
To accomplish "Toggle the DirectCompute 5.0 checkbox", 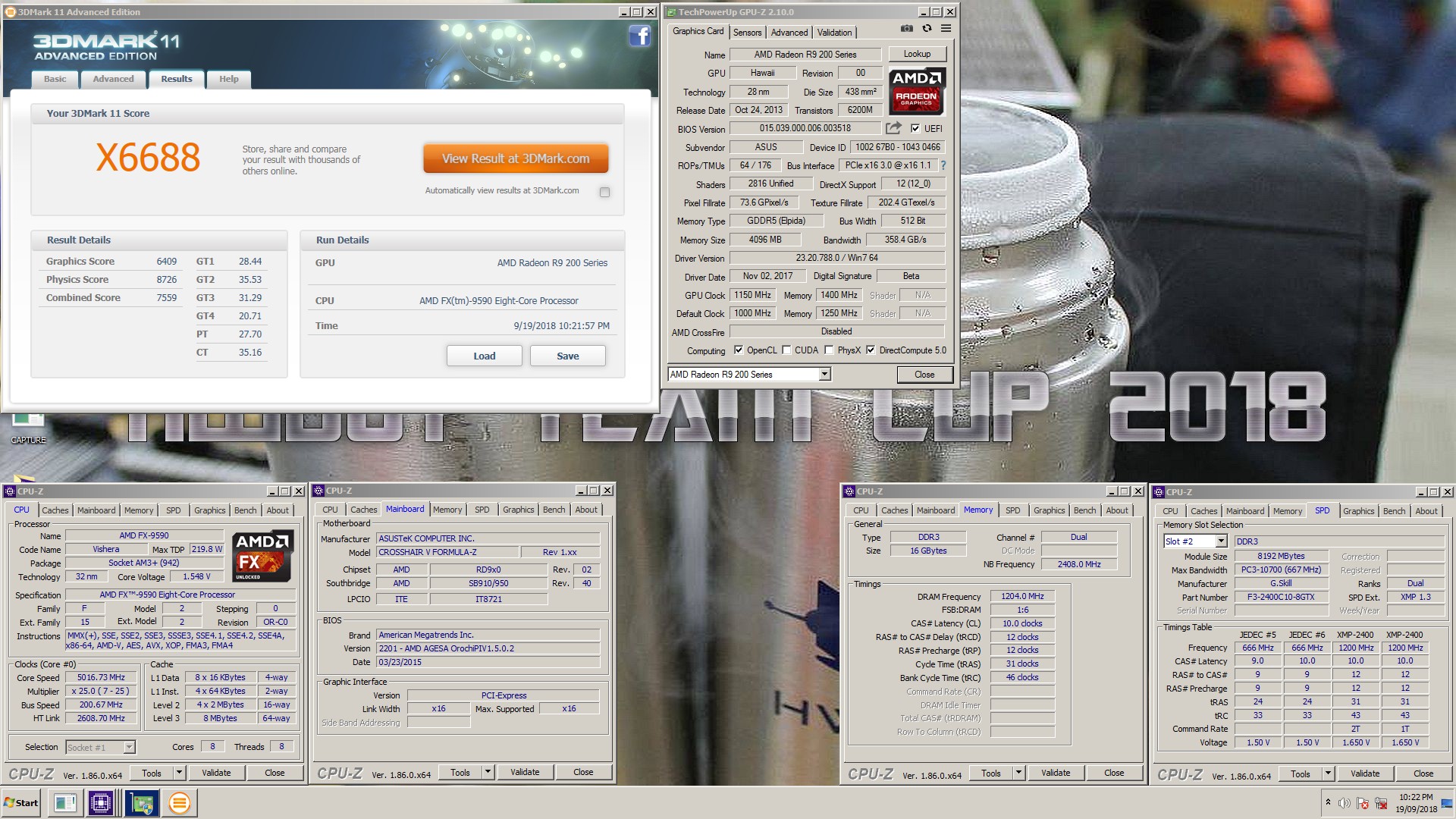I will 871,350.
